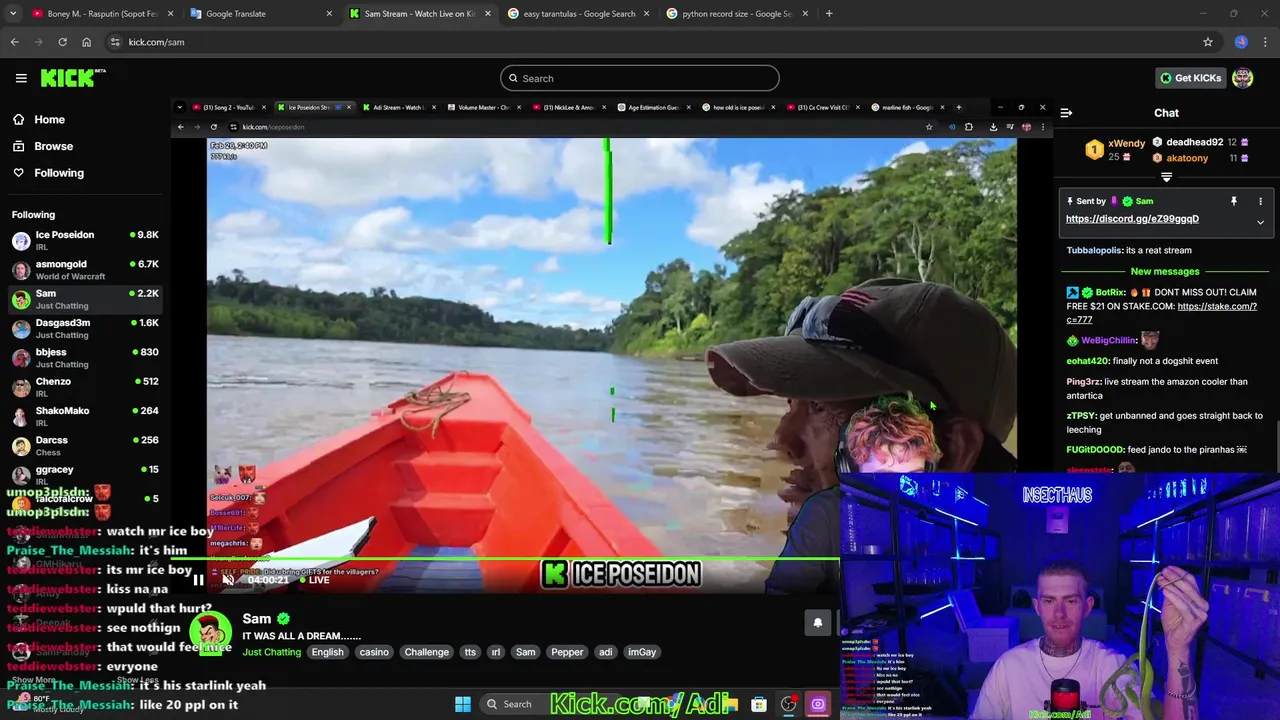
Task: Open the Following page in the sidebar
Action: pyautogui.click(x=59, y=173)
